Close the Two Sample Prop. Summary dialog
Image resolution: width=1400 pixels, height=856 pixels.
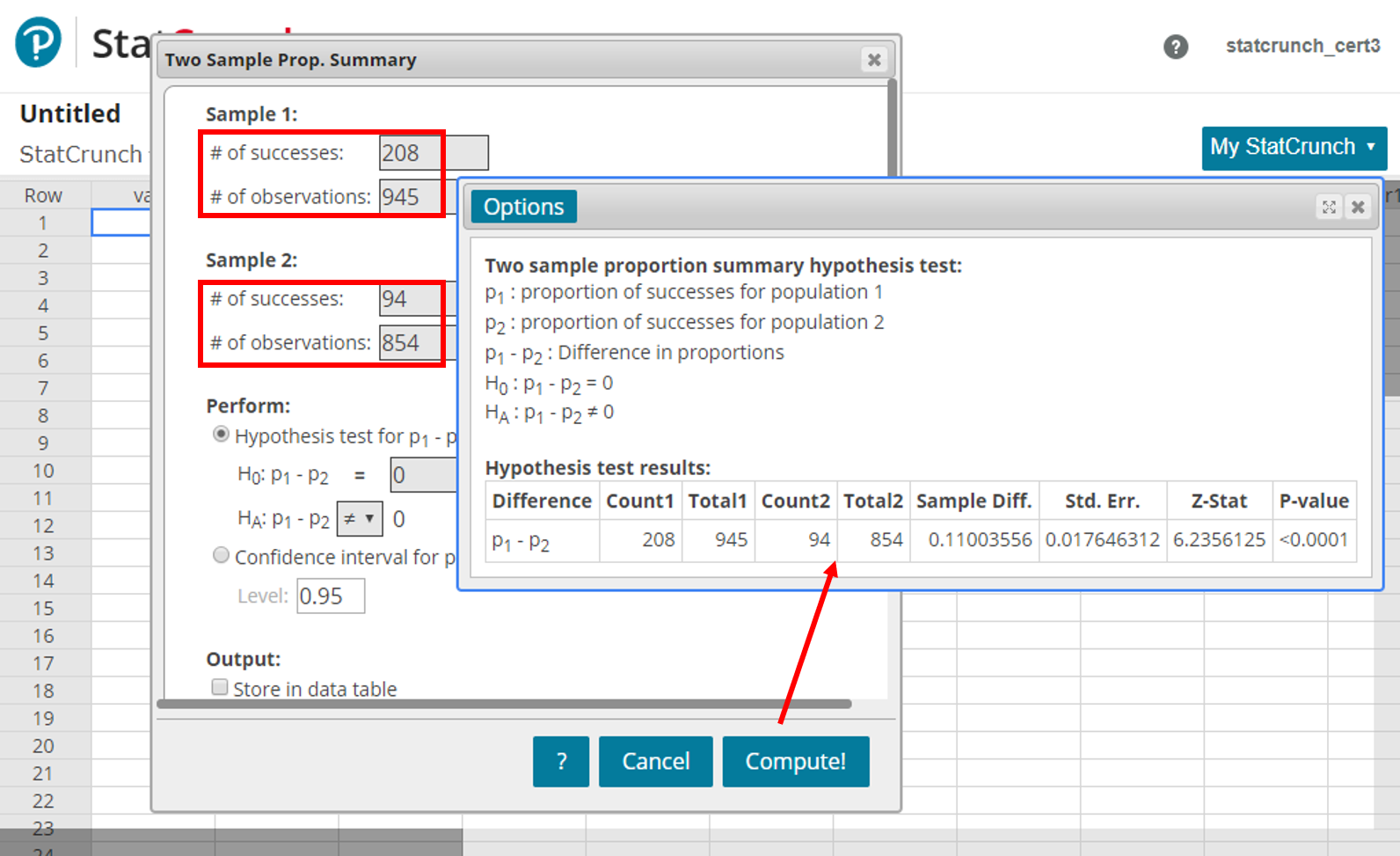click(874, 60)
